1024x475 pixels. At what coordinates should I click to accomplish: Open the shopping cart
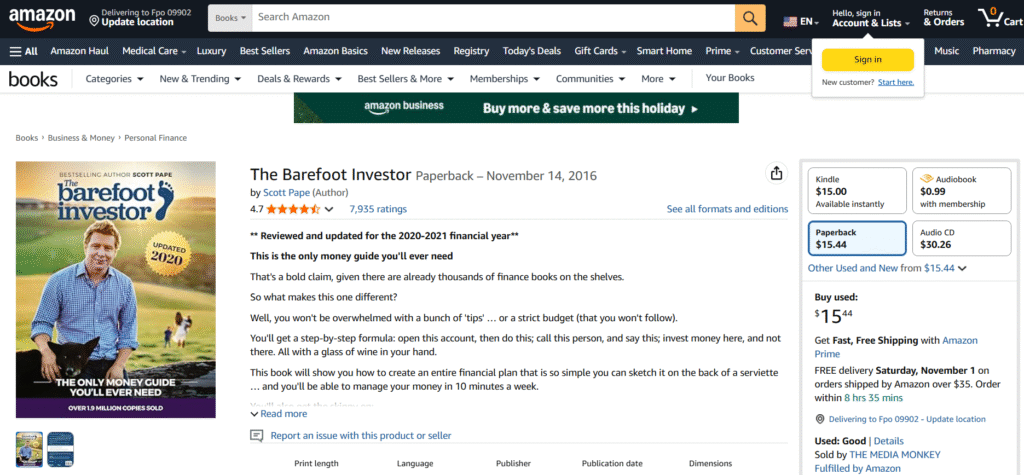[1003, 18]
